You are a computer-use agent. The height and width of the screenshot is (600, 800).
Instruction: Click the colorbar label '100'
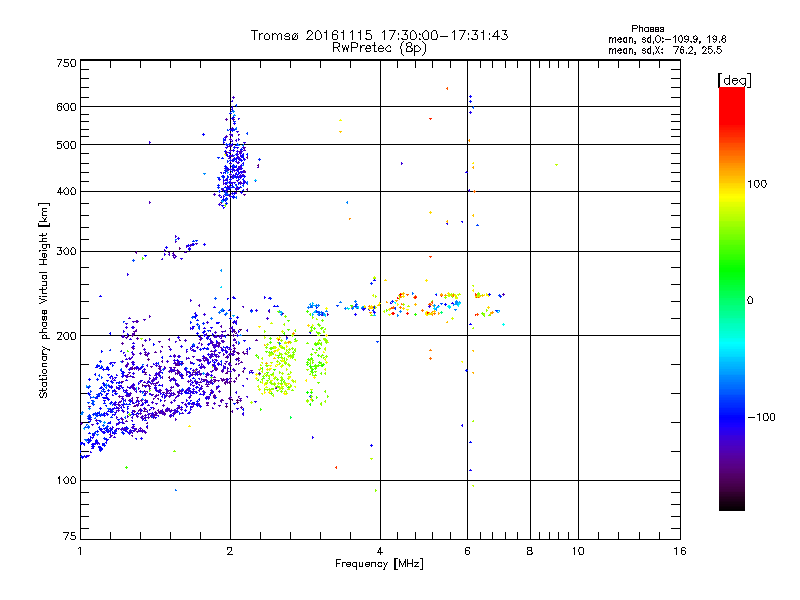[x=757, y=184]
